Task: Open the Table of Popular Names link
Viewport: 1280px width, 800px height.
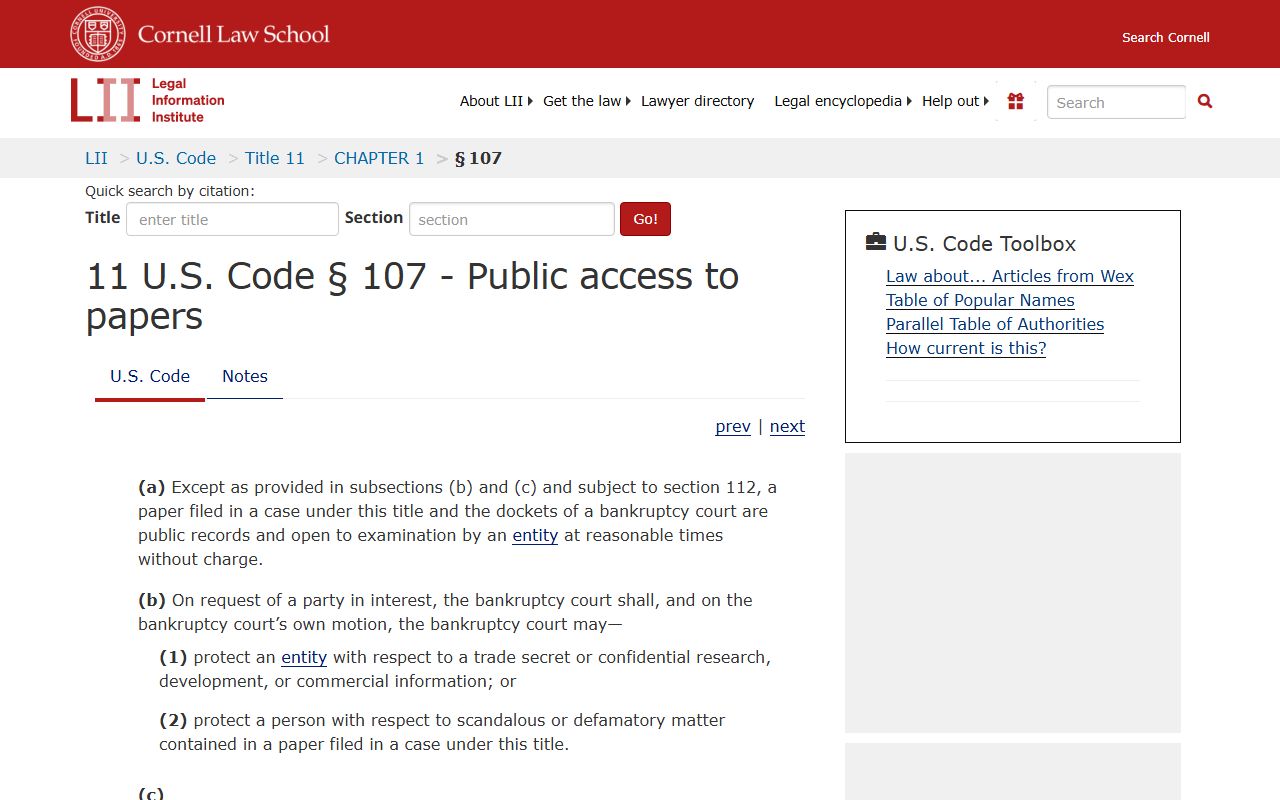Action: pos(980,300)
